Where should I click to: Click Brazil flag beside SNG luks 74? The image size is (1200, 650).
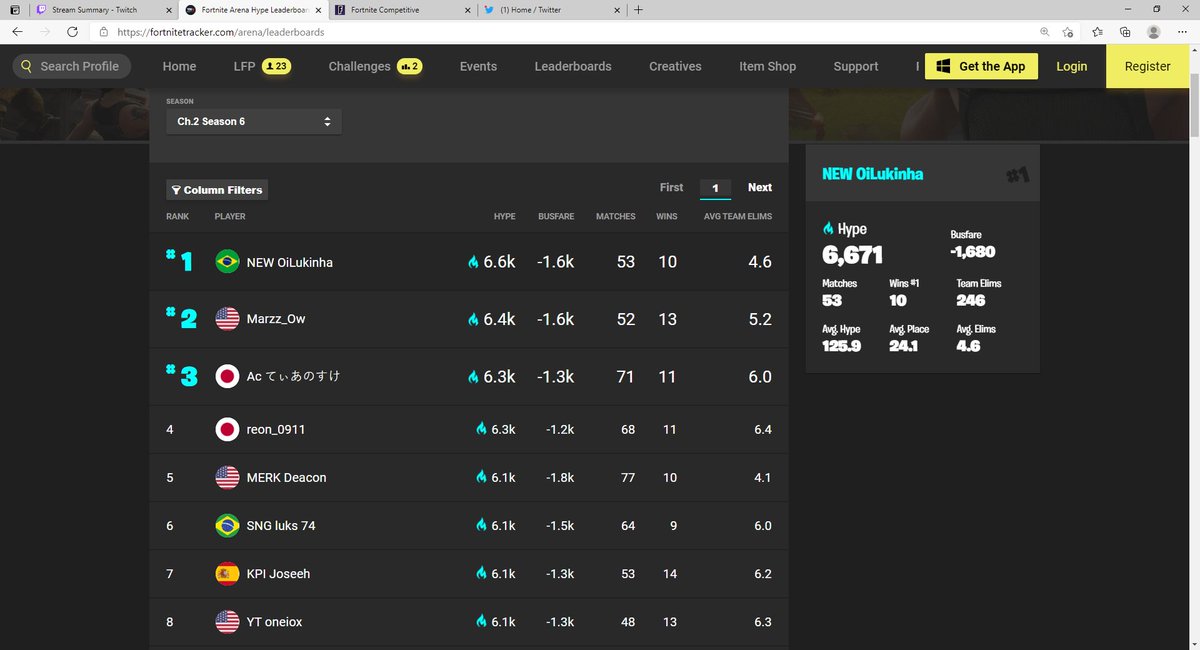(228, 525)
